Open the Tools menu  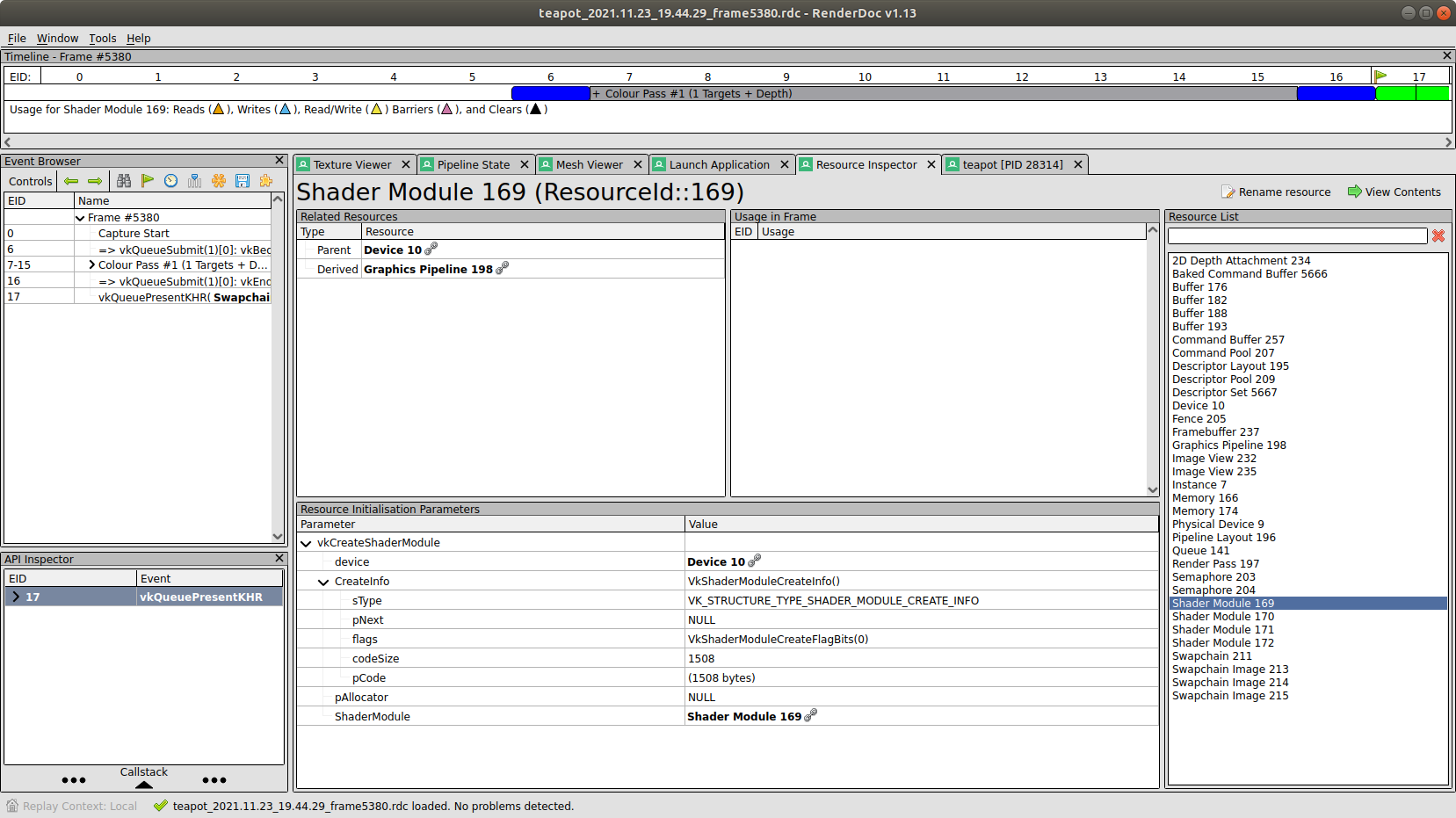(x=102, y=39)
